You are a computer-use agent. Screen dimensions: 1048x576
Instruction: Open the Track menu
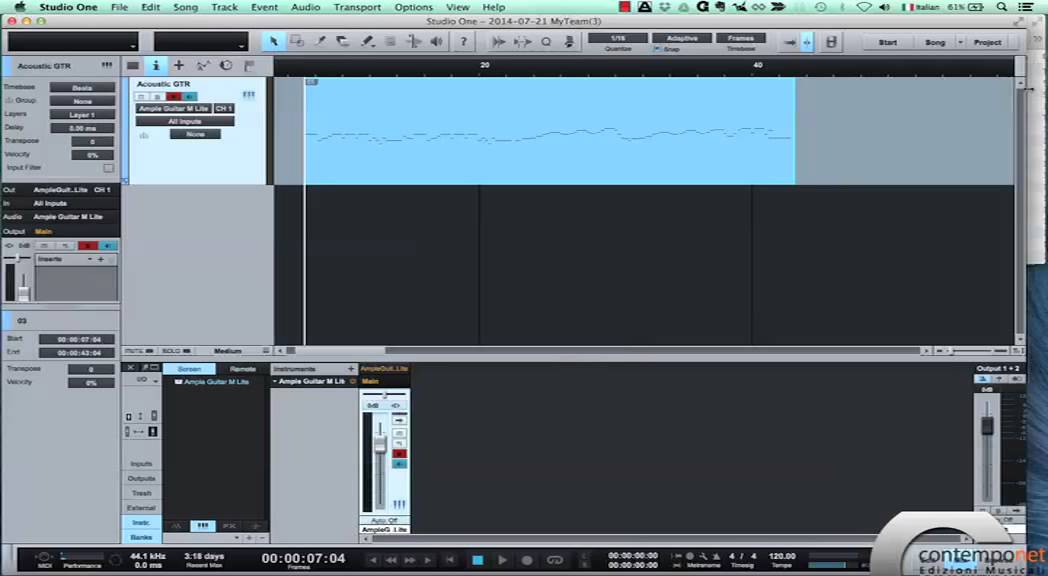point(225,7)
